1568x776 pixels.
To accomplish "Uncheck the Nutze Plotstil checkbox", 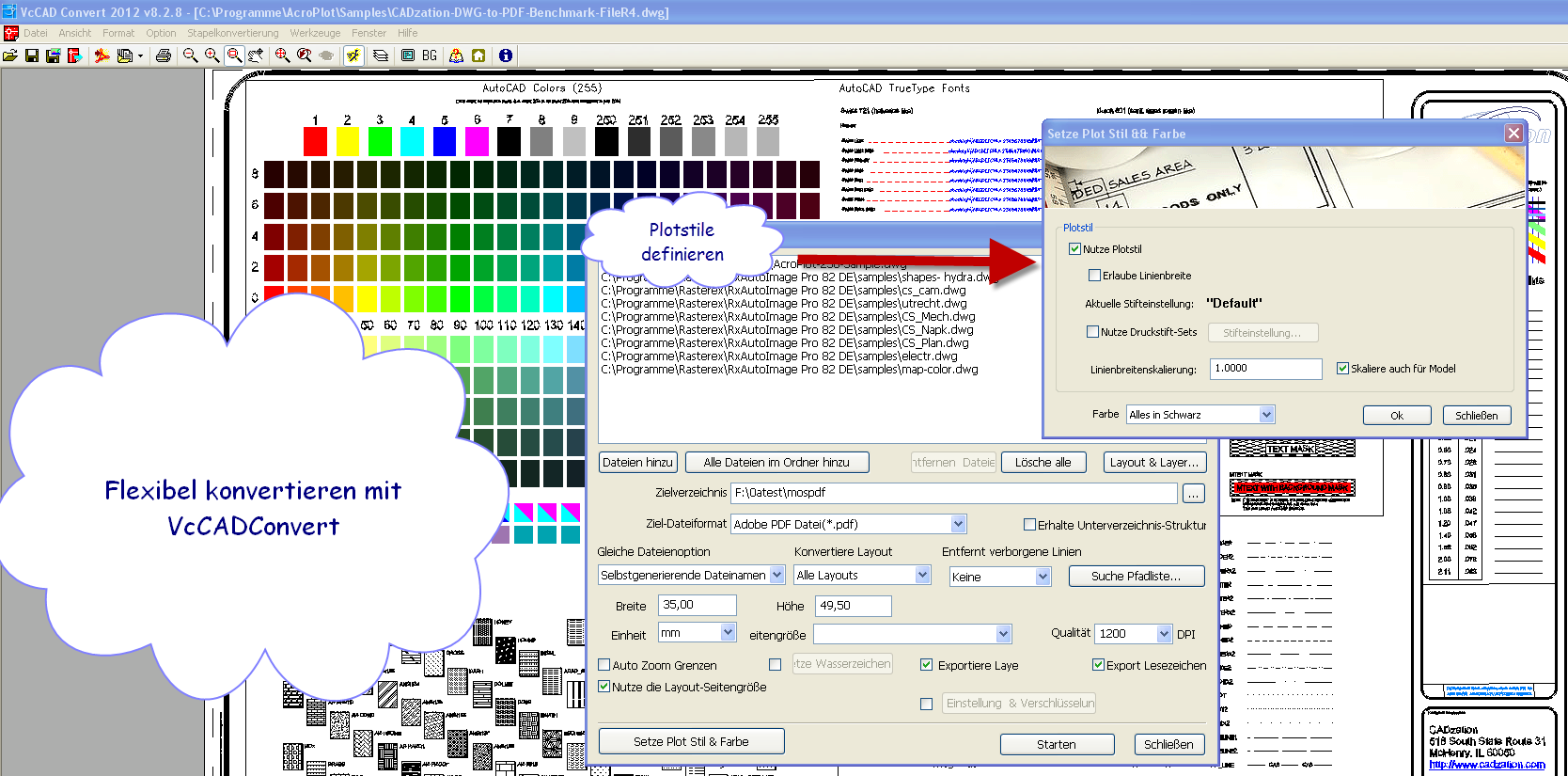I will [x=1074, y=249].
